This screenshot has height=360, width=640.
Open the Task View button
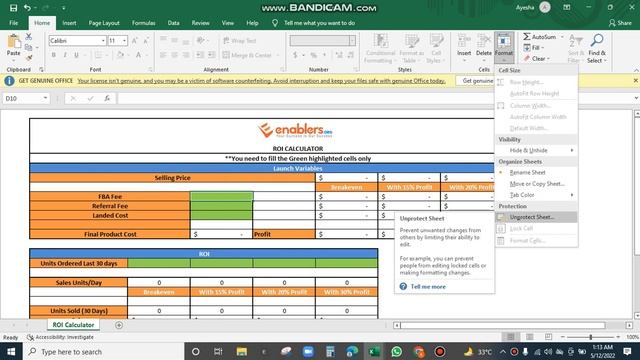click(218, 351)
